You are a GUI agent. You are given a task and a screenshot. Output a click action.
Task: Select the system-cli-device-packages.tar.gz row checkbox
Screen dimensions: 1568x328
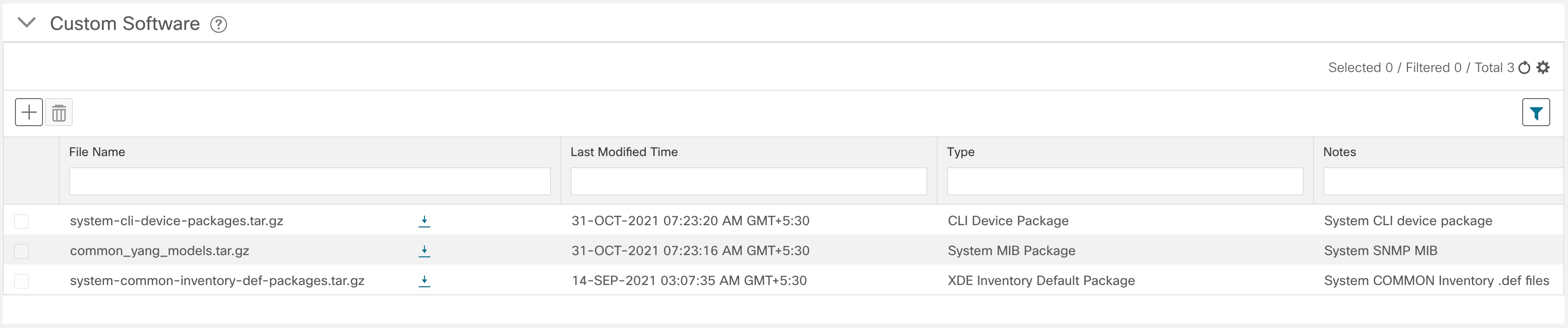[x=22, y=221]
